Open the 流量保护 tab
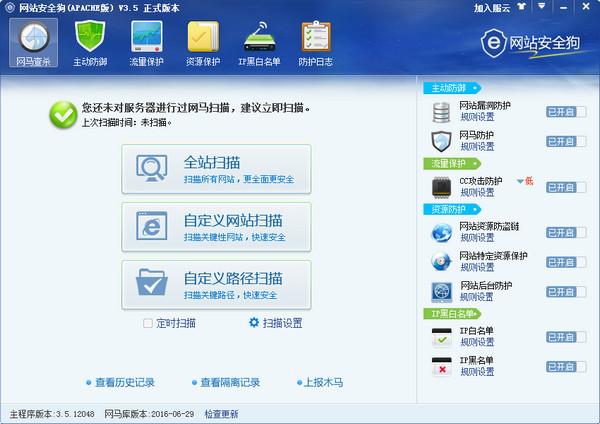 click(147, 42)
